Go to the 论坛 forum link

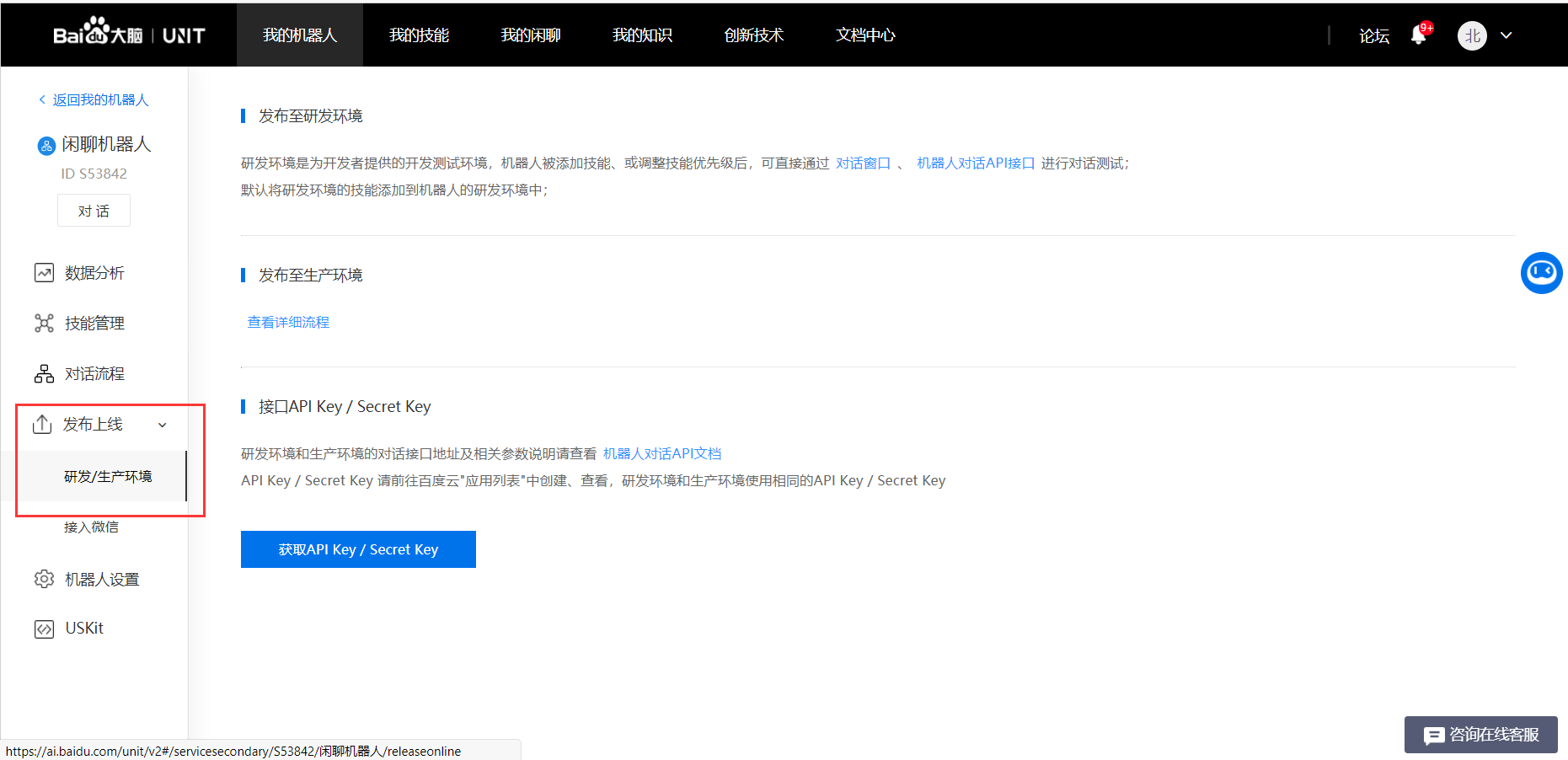[1374, 35]
